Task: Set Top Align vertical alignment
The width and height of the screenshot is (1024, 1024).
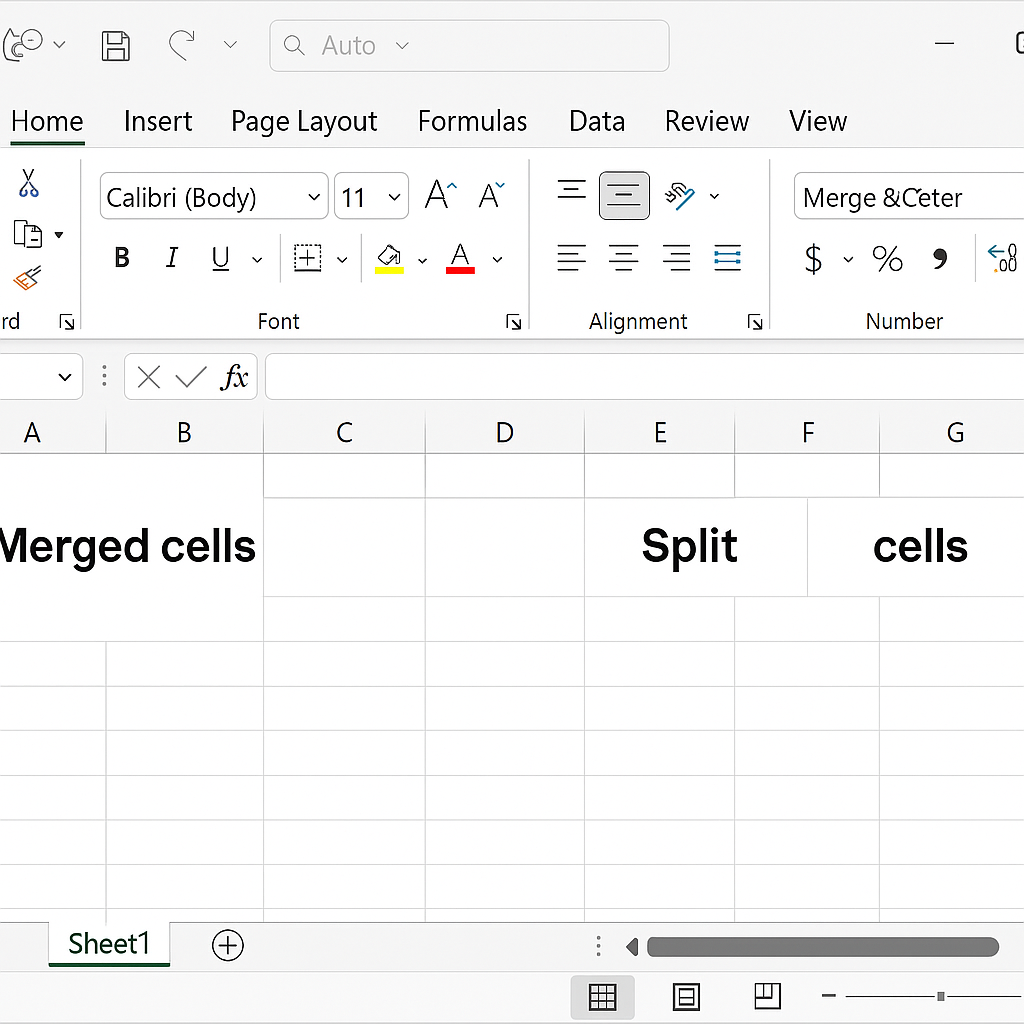Action: click(x=571, y=191)
